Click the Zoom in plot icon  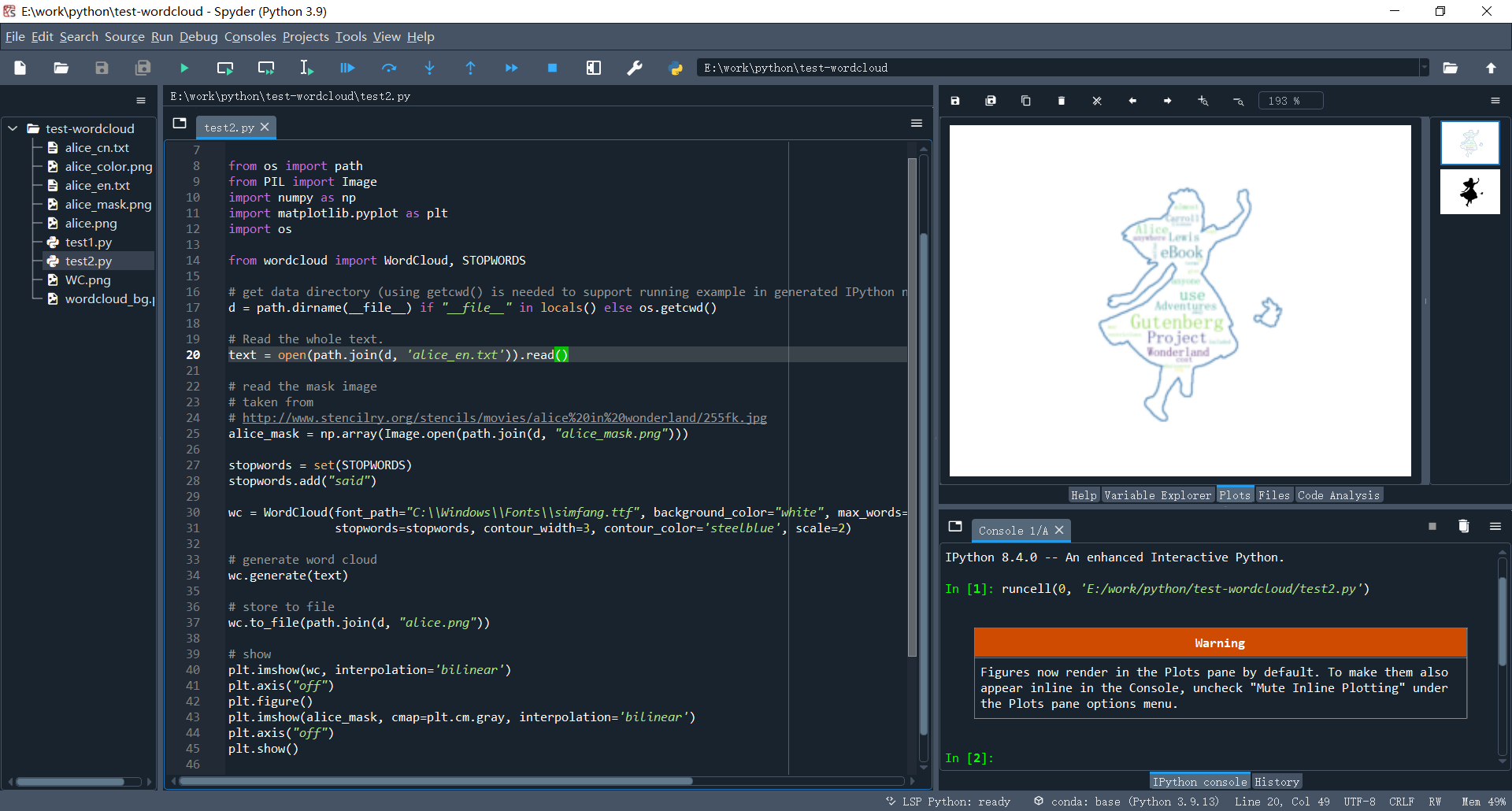[x=1203, y=101]
